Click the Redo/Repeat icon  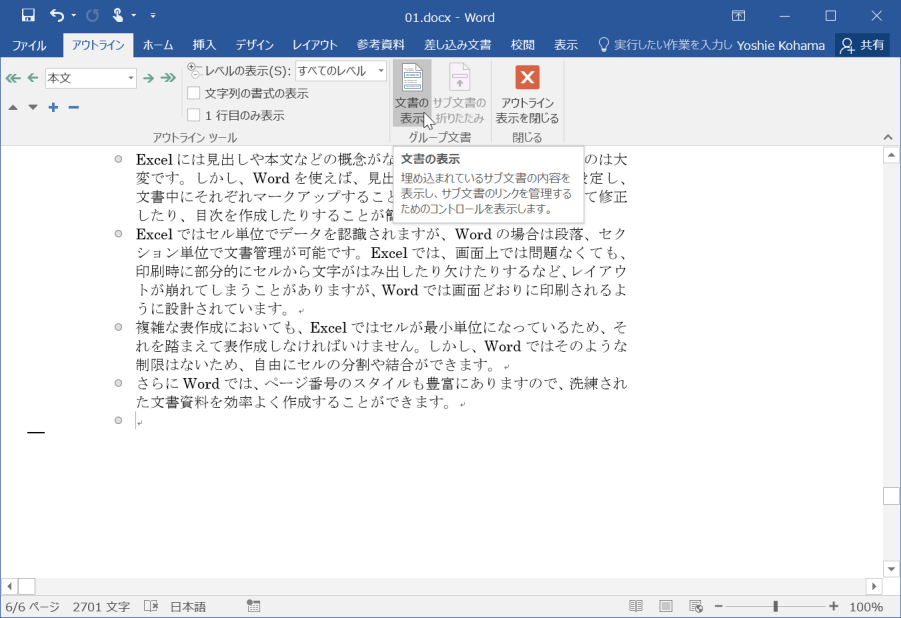[93, 16]
